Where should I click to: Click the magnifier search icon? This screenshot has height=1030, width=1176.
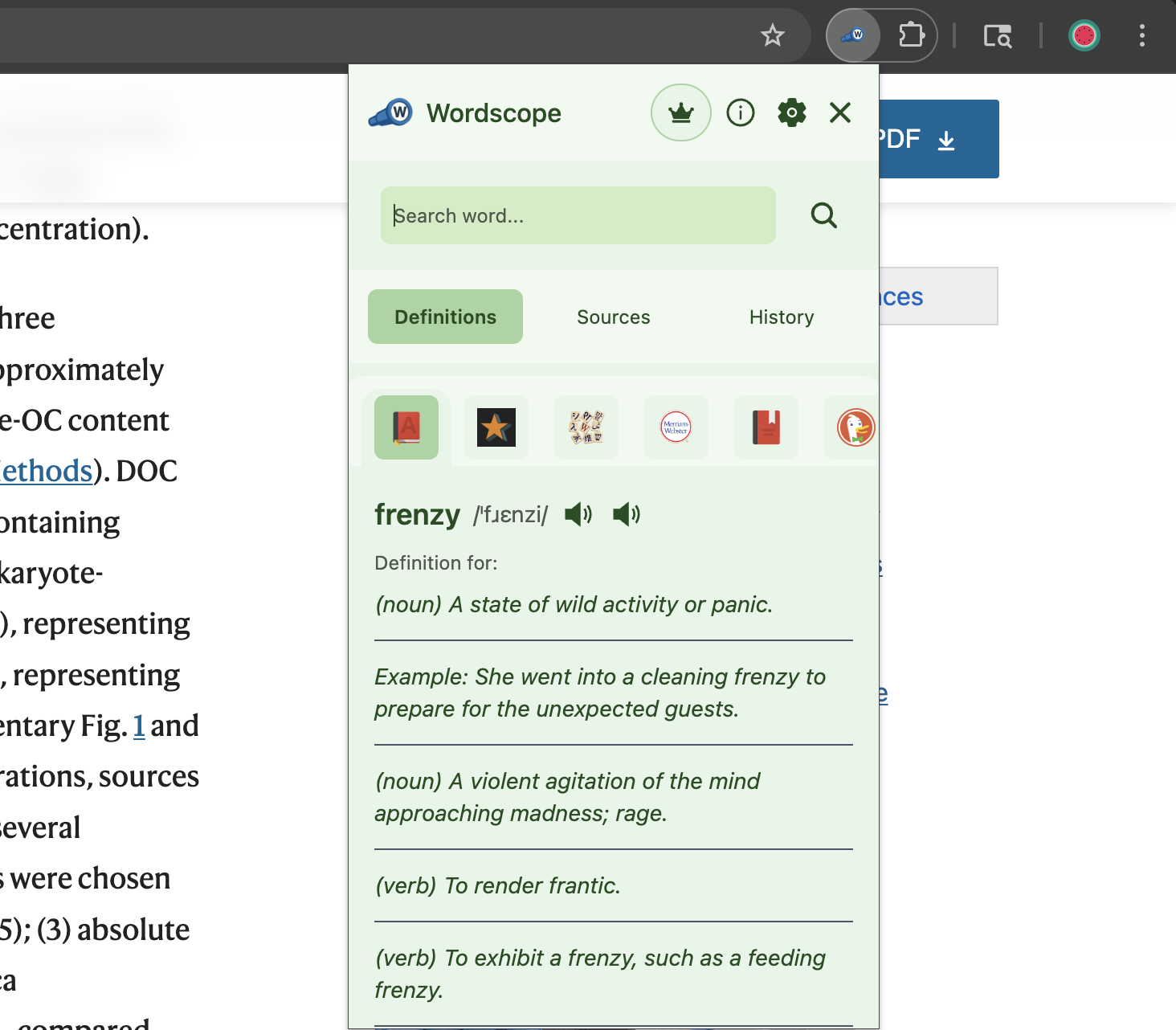coord(823,215)
